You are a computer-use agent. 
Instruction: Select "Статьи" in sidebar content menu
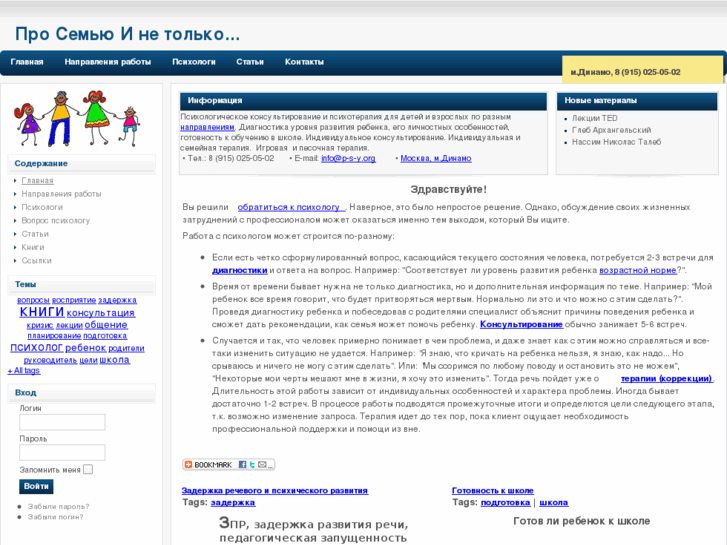pyautogui.click(x=35, y=234)
